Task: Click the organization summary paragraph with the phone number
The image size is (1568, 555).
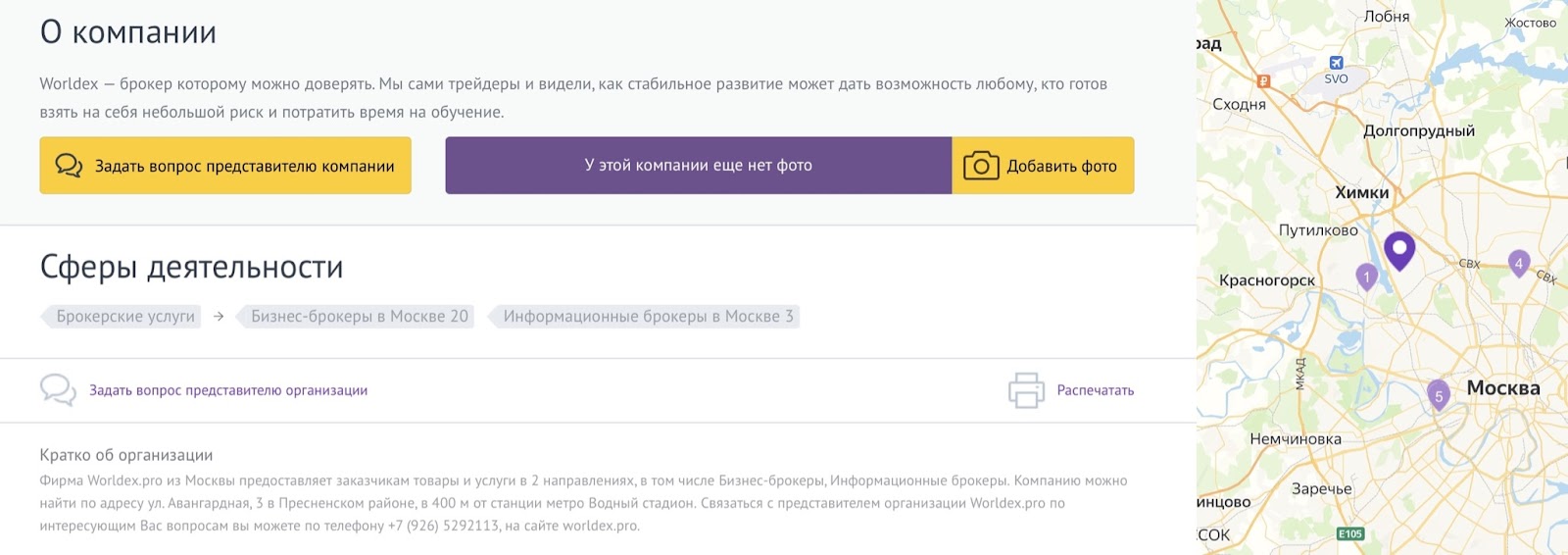Action: click(584, 503)
